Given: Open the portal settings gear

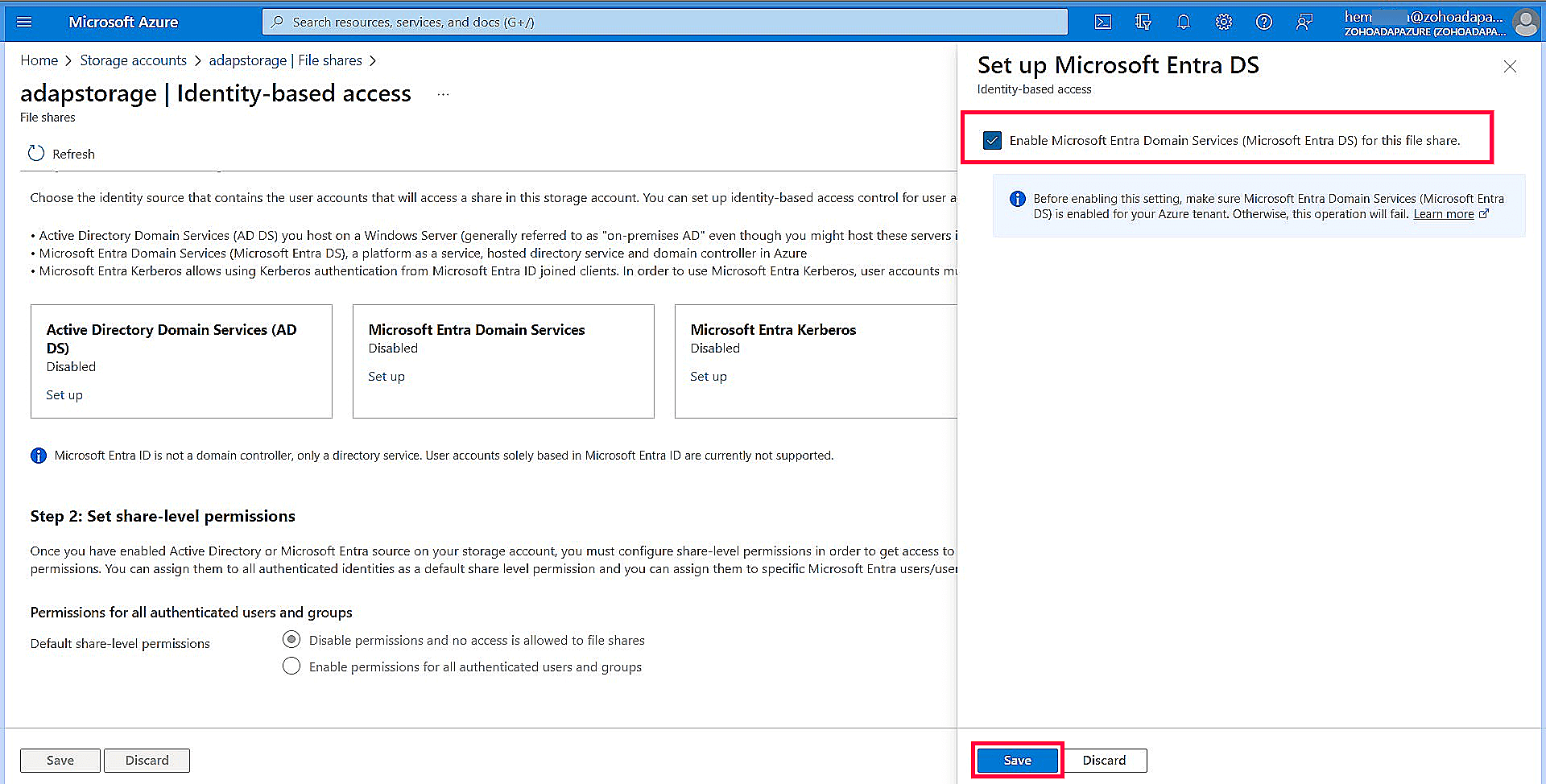Looking at the screenshot, I should pyautogui.click(x=1223, y=22).
